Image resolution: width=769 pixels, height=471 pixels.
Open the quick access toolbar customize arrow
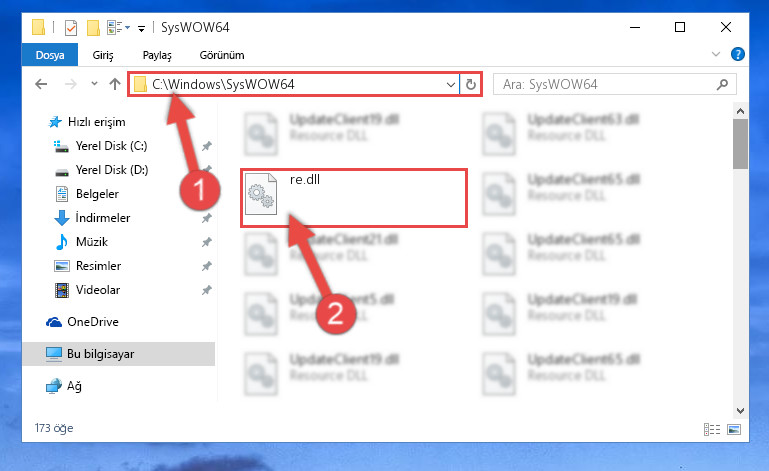pos(141,28)
